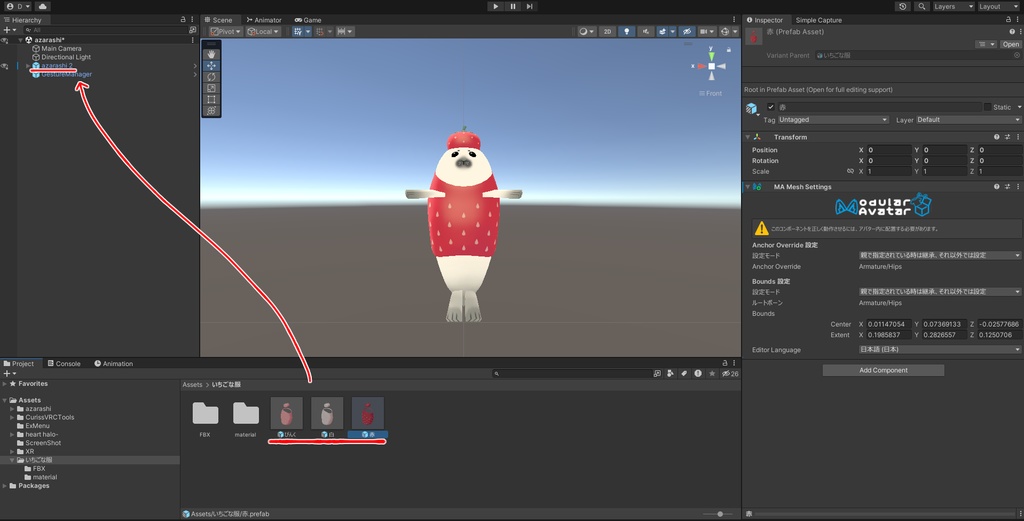This screenshot has width=1024, height=521.
Task: Open the Tag Untagged dropdown
Action: (833, 119)
